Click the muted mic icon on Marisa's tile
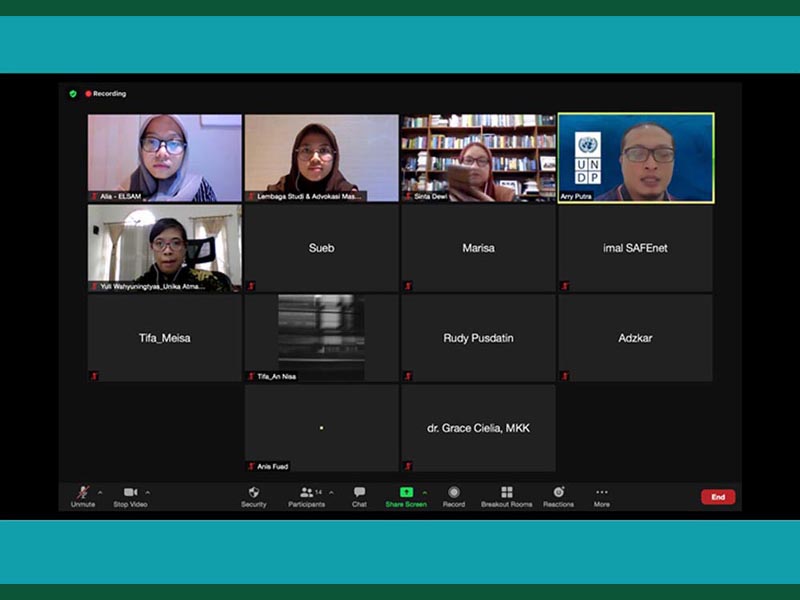 pos(408,286)
